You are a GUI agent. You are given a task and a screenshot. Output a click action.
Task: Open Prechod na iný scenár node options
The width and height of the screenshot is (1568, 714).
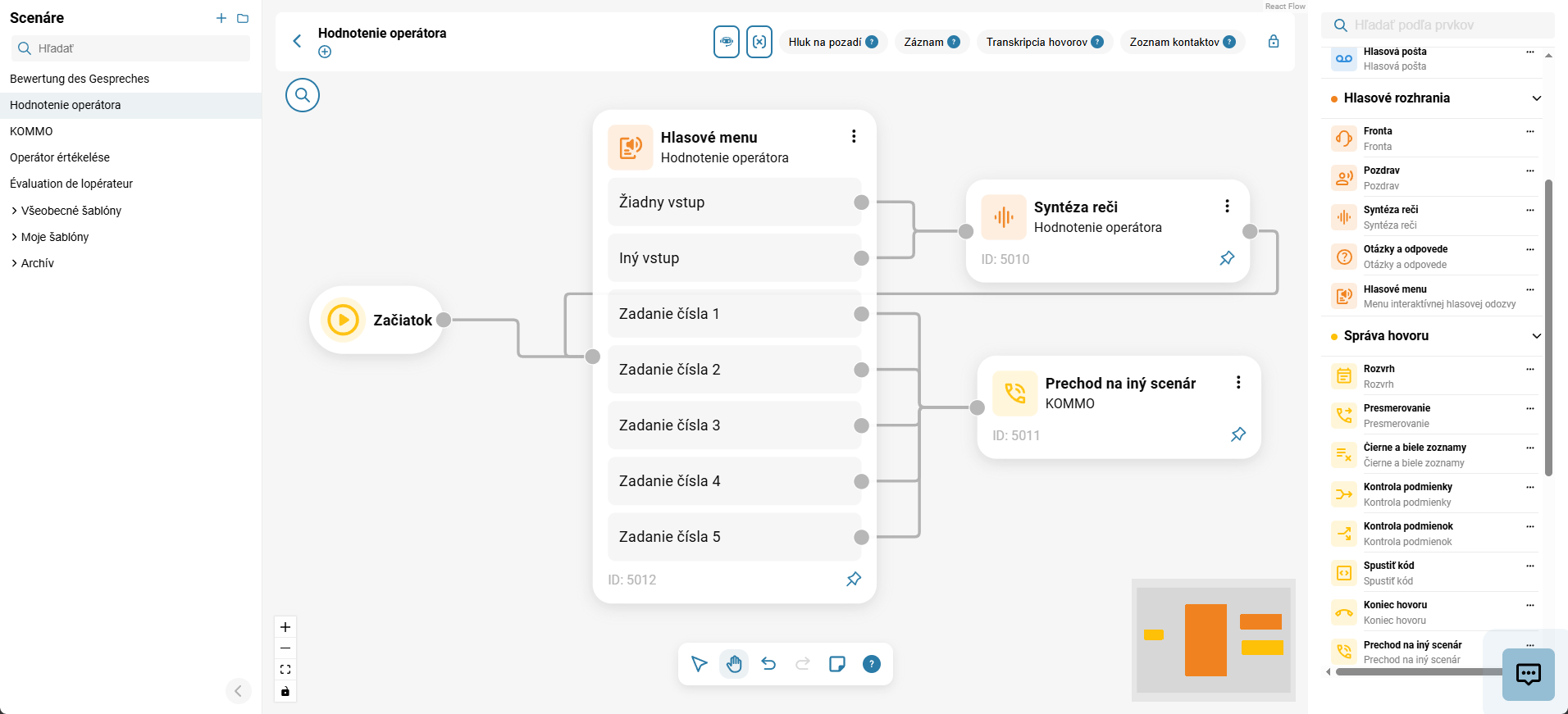coord(1238,382)
